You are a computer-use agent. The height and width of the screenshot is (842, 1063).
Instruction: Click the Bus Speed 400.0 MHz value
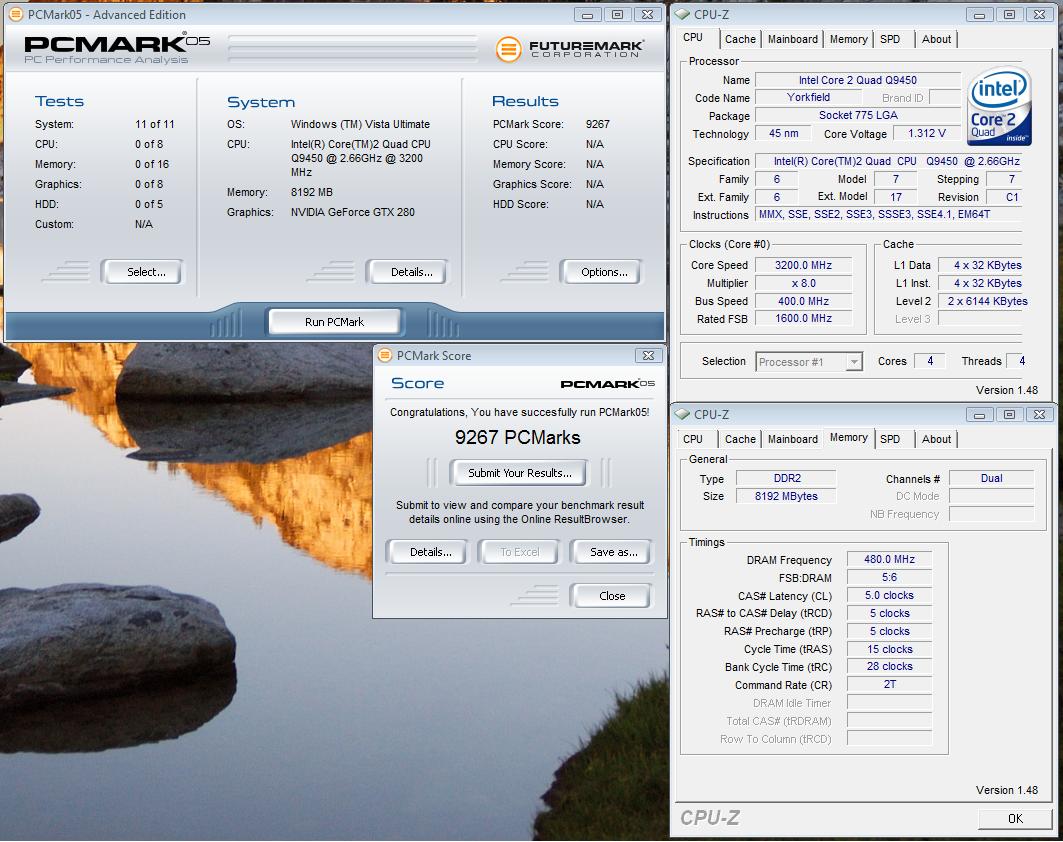pyautogui.click(x=803, y=302)
